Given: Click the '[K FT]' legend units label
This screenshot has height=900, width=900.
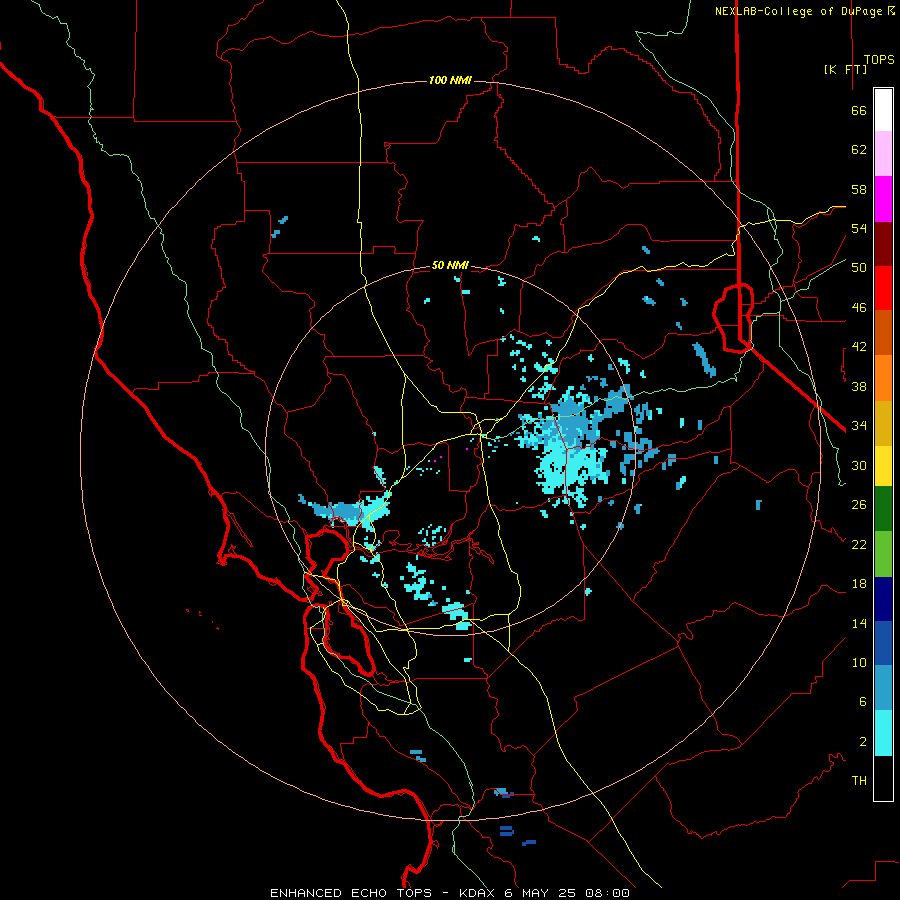Looking at the screenshot, I should (x=845, y=69).
